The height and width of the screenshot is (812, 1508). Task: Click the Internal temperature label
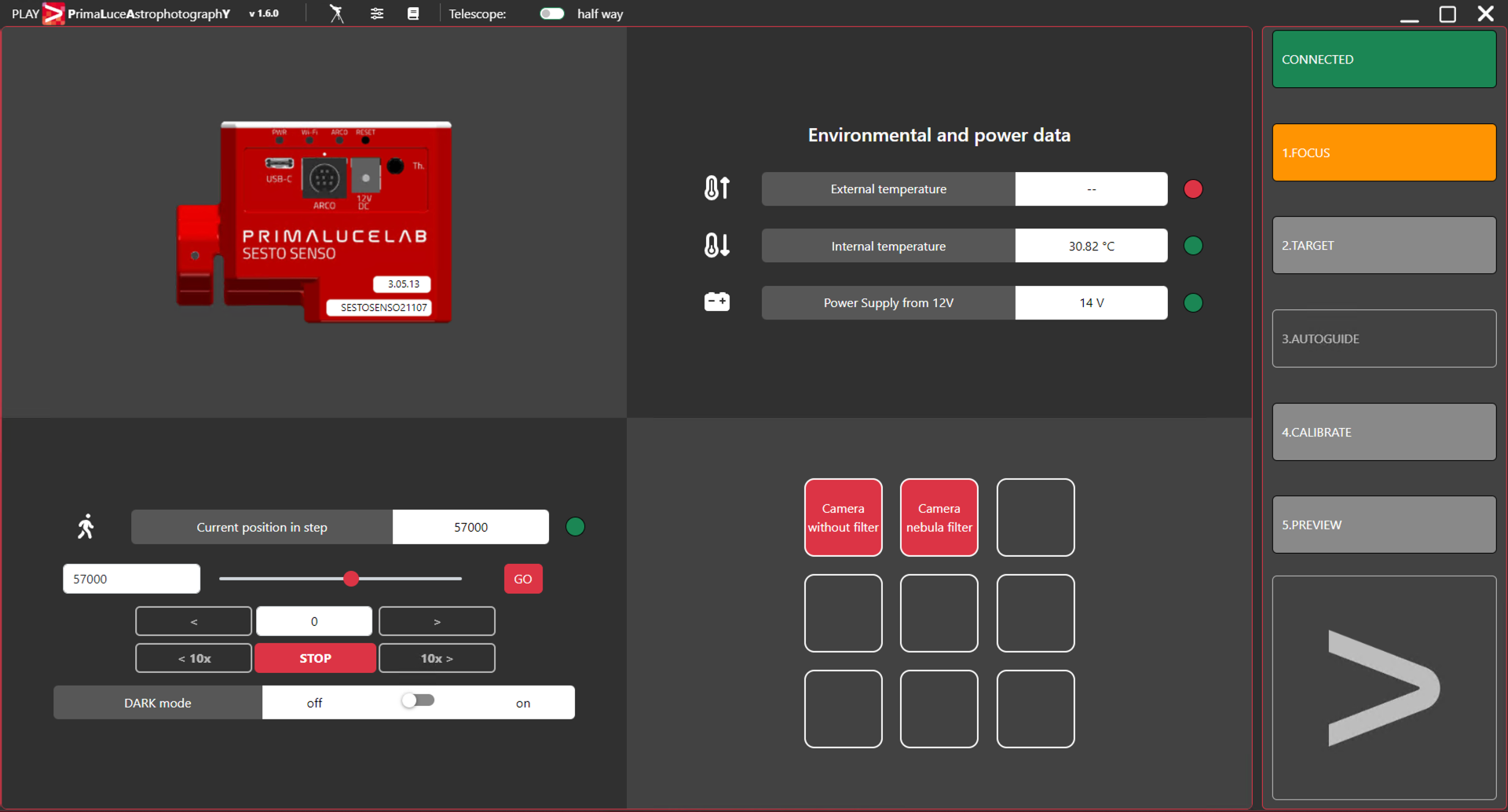[888, 246]
